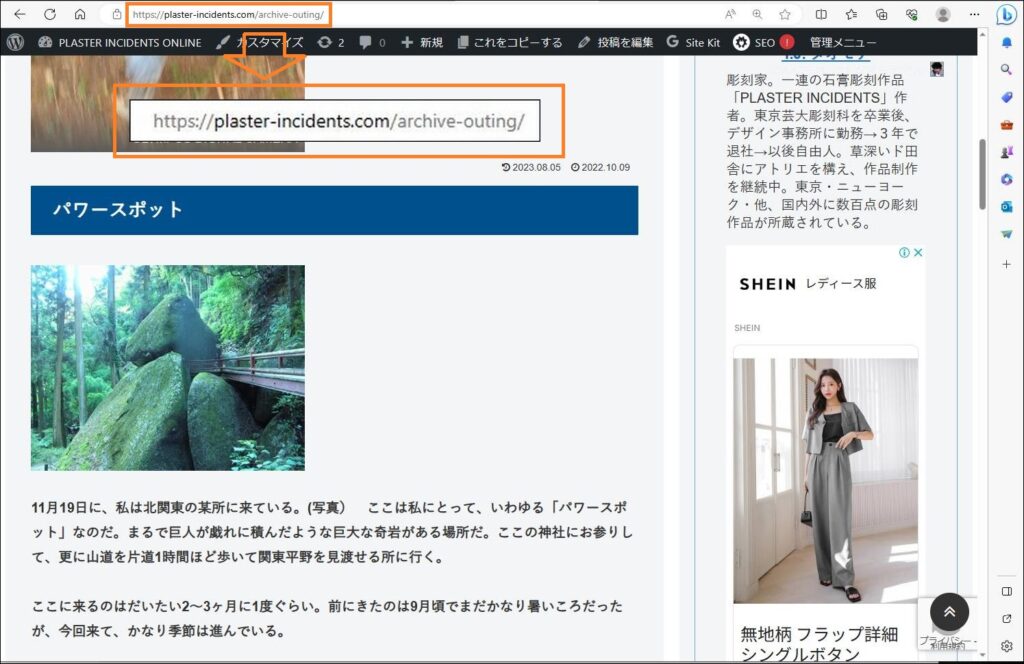Click the updates item showing 2
Screen dimensions: 1024x664
(330, 42)
